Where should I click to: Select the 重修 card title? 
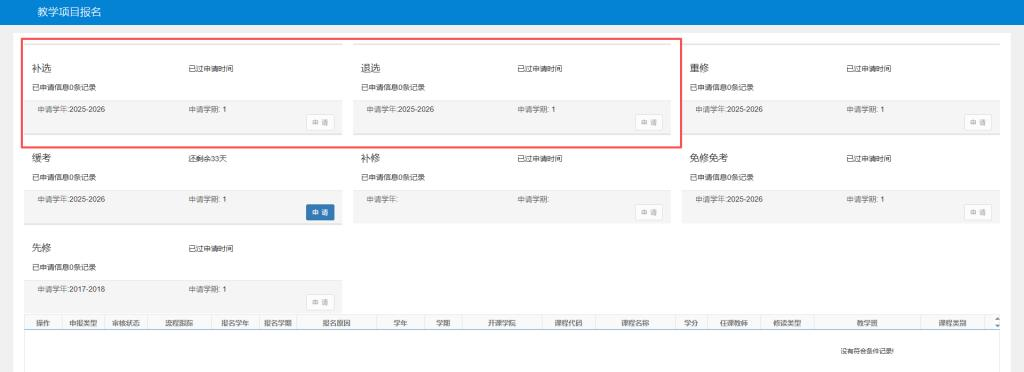click(699, 69)
